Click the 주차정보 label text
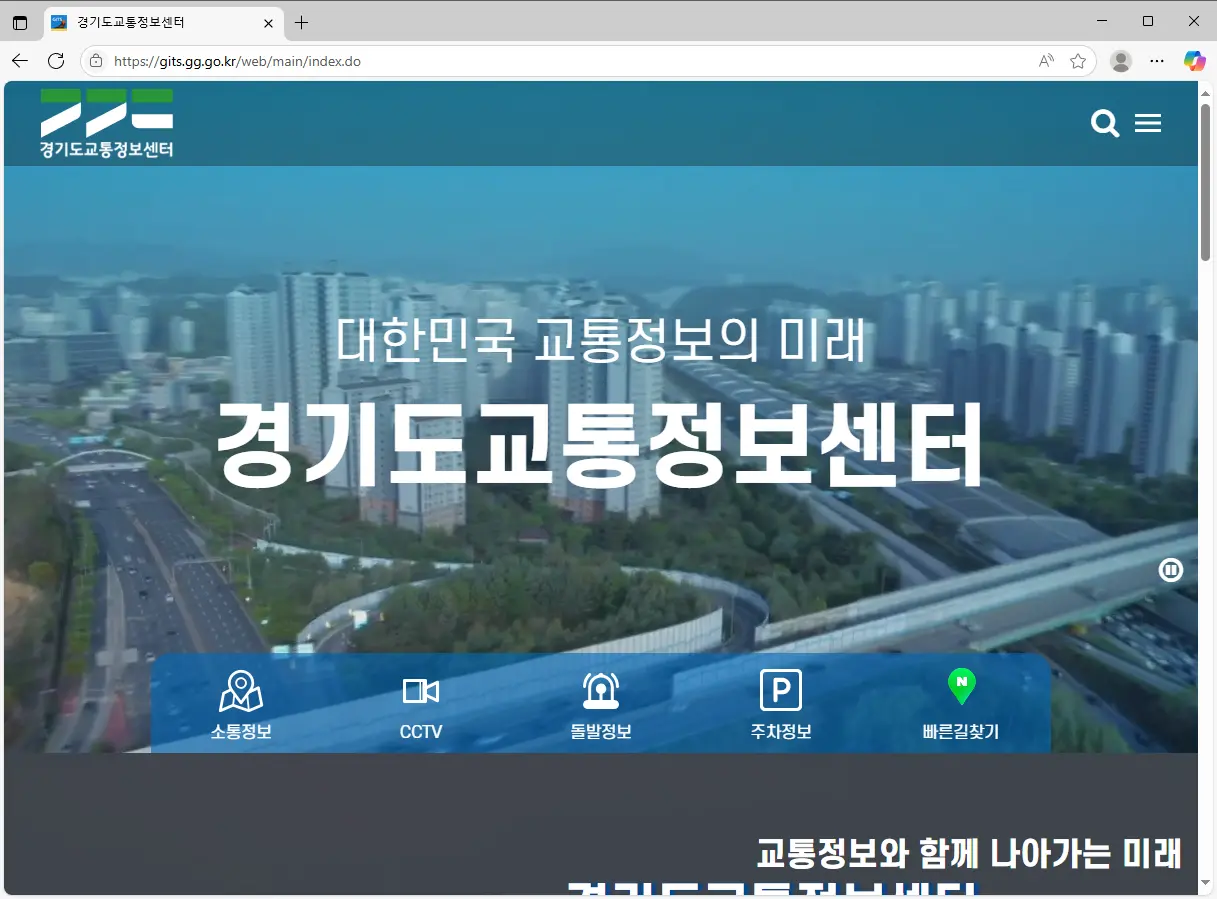 click(x=781, y=732)
